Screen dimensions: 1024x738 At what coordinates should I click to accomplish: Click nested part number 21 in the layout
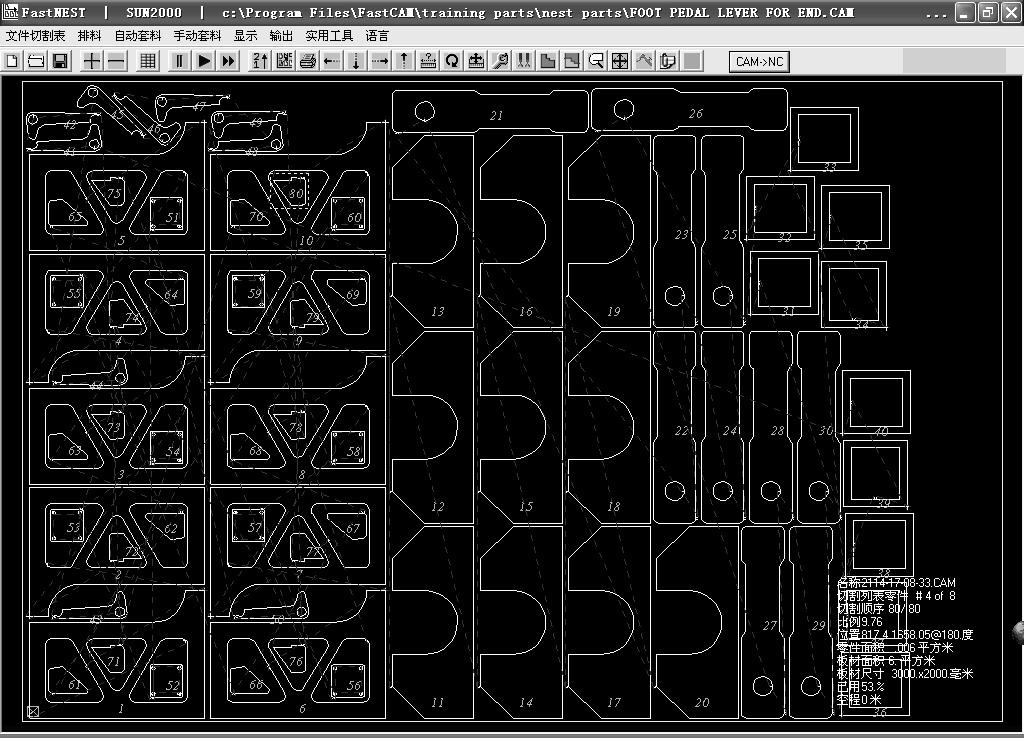496,115
